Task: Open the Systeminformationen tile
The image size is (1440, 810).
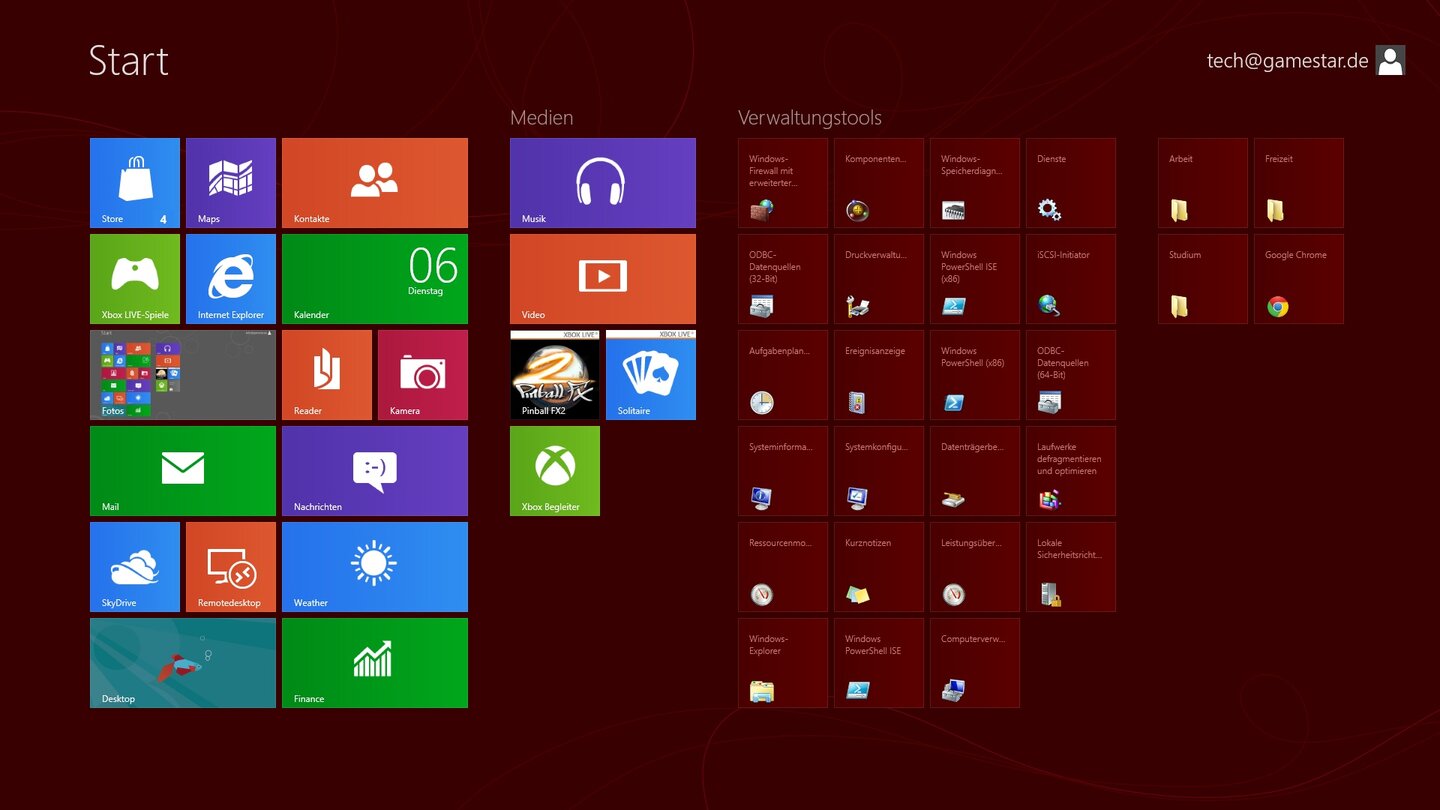Action: coord(783,471)
